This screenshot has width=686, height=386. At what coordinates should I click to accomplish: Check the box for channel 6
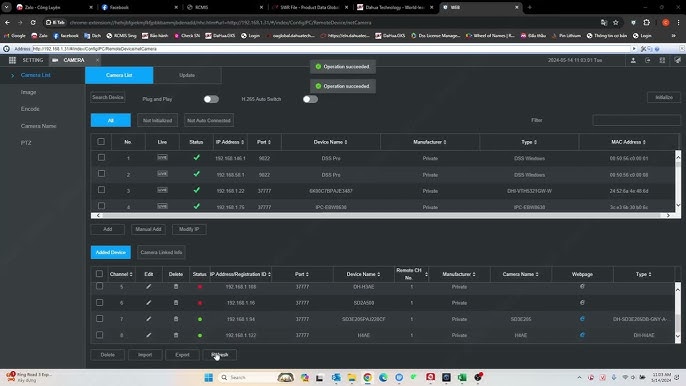[99, 302]
